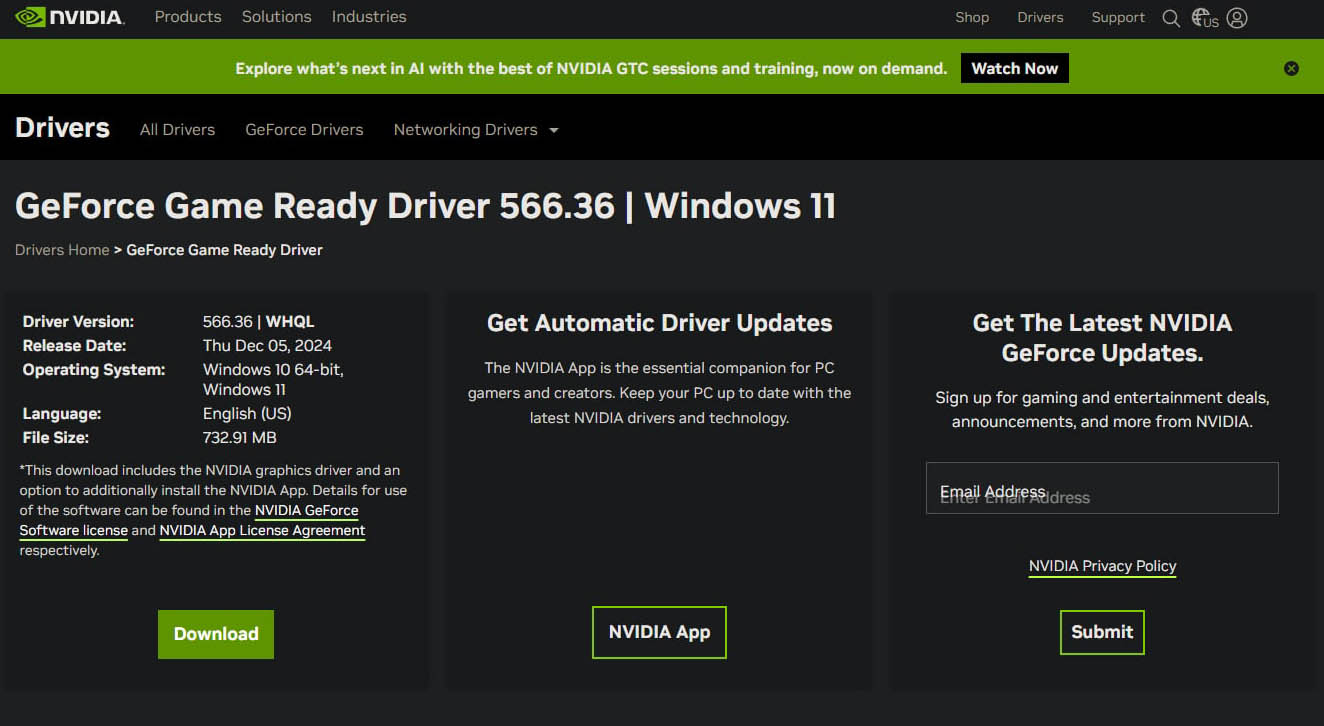Open Drivers link in top navigation
The image size is (1324, 726).
(1040, 17)
